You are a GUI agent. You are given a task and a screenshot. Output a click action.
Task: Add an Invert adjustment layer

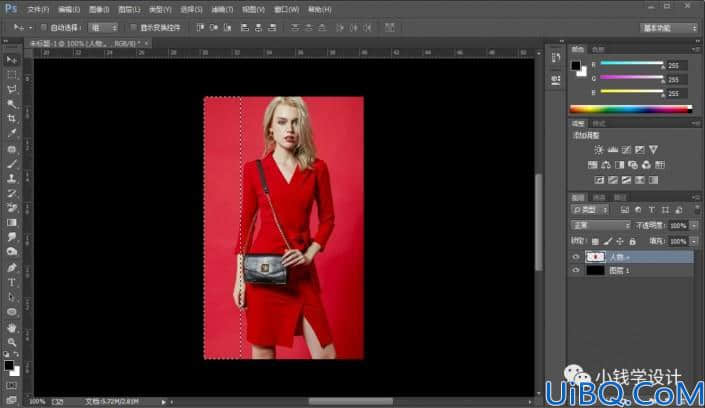599,180
